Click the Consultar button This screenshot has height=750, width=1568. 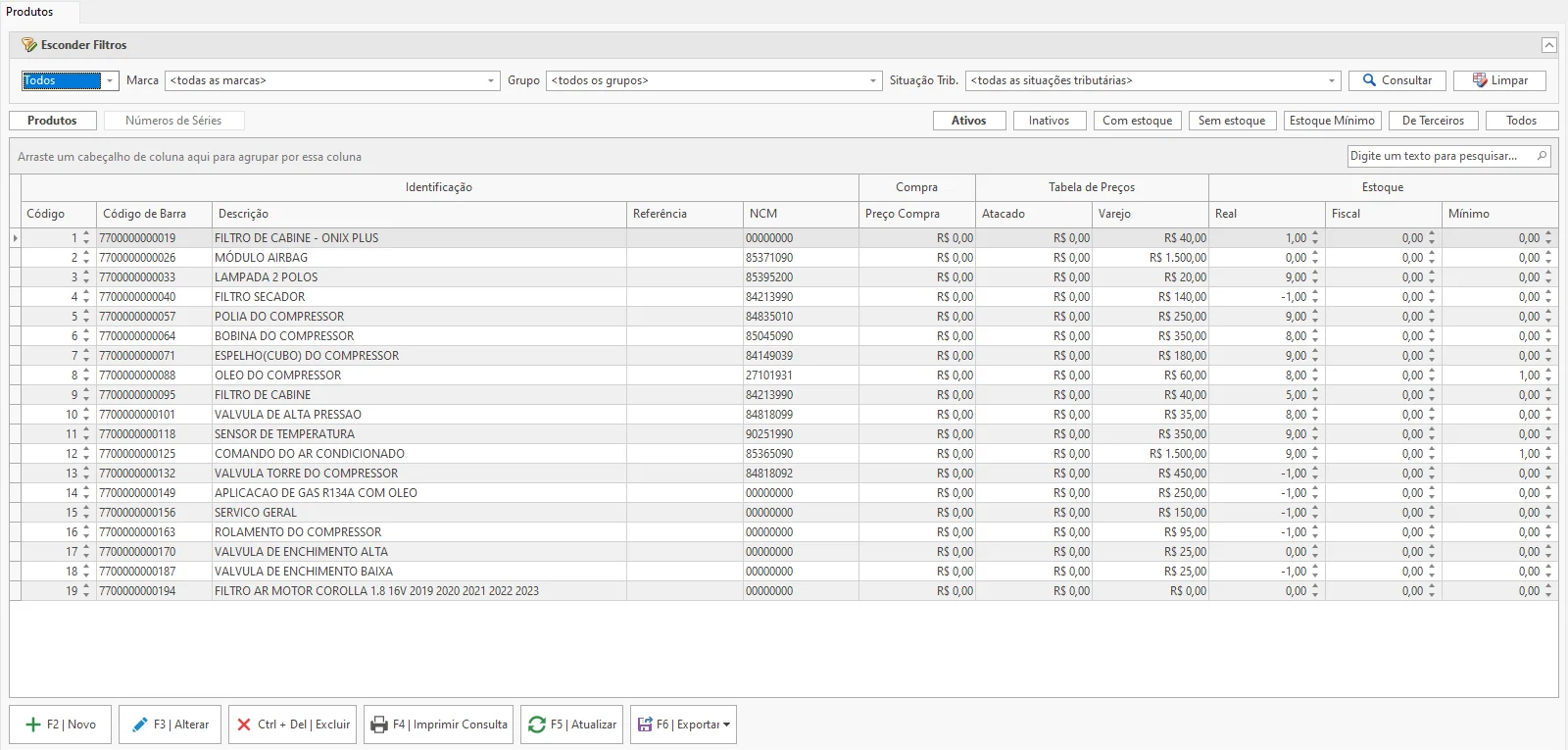click(1396, 80)
